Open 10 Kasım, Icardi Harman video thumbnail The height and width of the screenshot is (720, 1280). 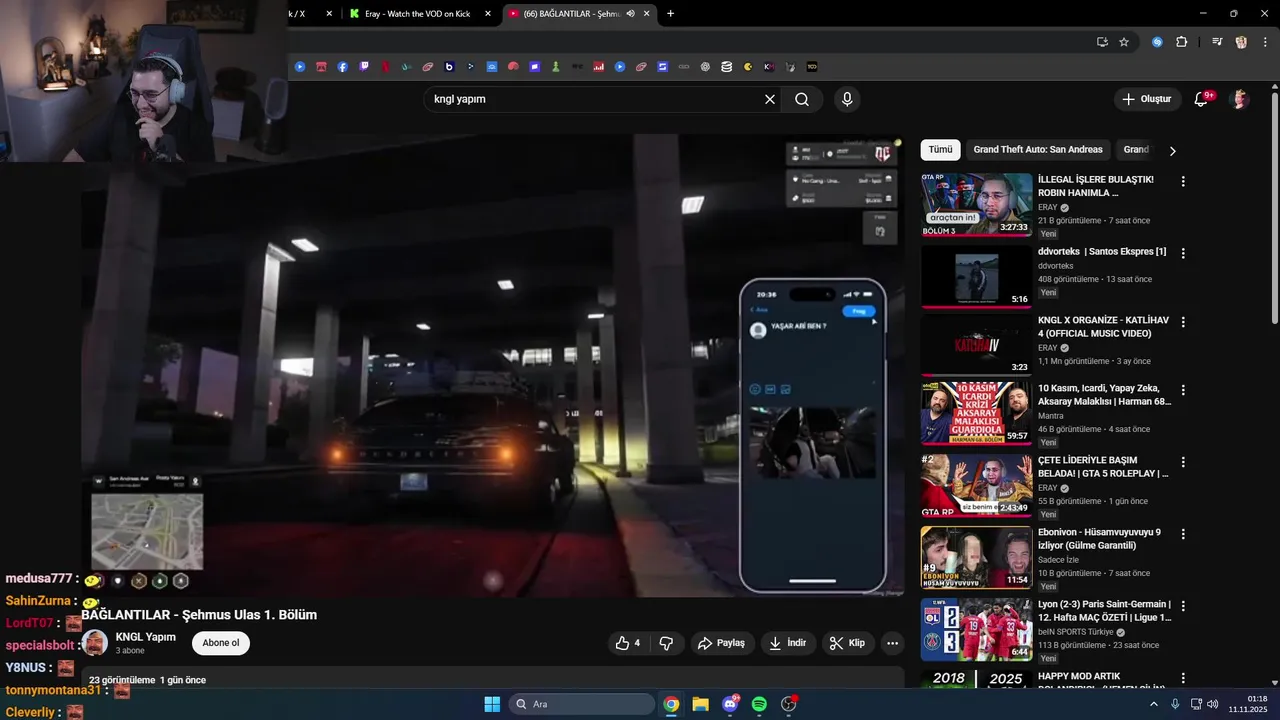coord(976,413)
